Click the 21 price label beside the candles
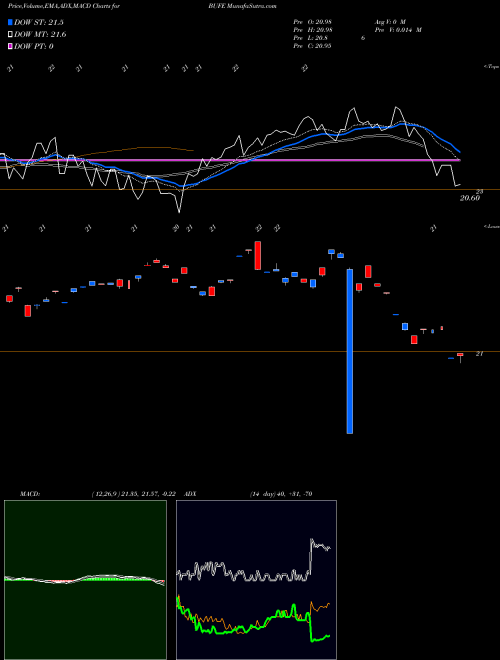Screen dimensions: 500x660 click(479, 354)
